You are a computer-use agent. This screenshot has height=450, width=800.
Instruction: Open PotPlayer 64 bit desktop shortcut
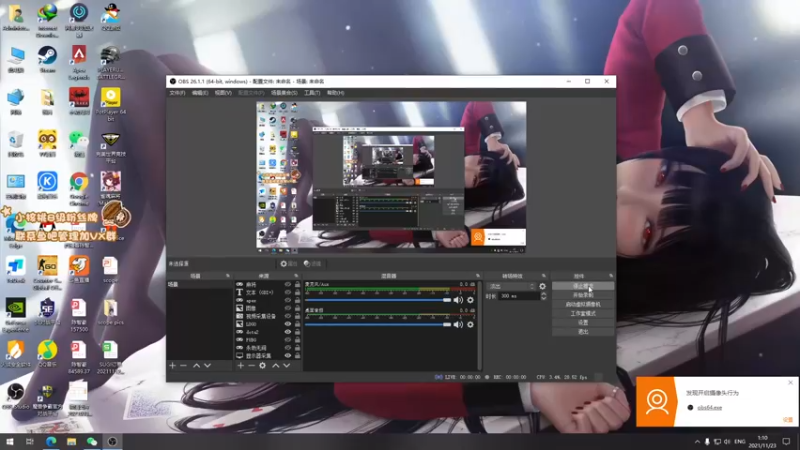(x=110, y=104)
